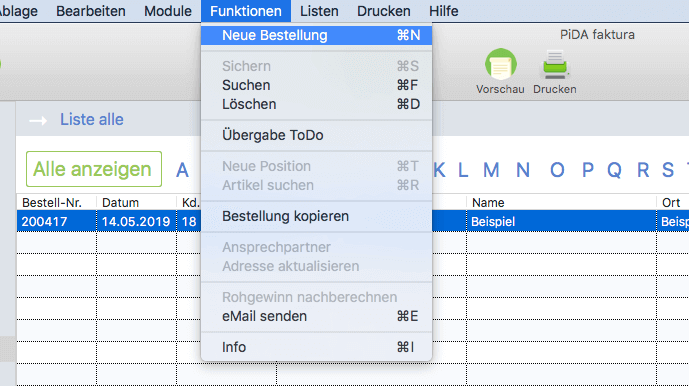Sort by Datum column header
This screenshot has height=386, width=689.
(x=136, y=203)
